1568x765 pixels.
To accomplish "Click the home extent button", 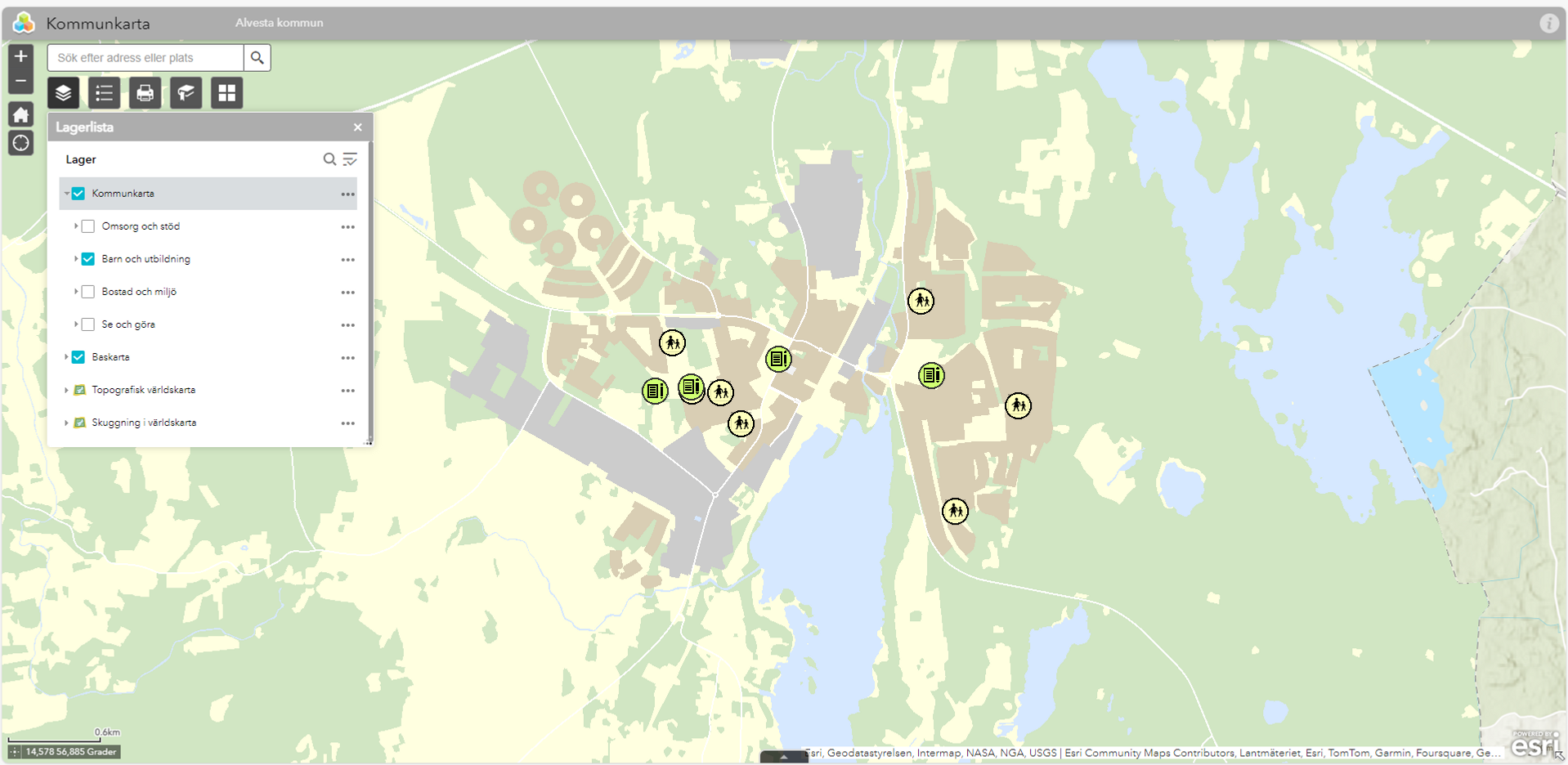I will coord(20,114).
